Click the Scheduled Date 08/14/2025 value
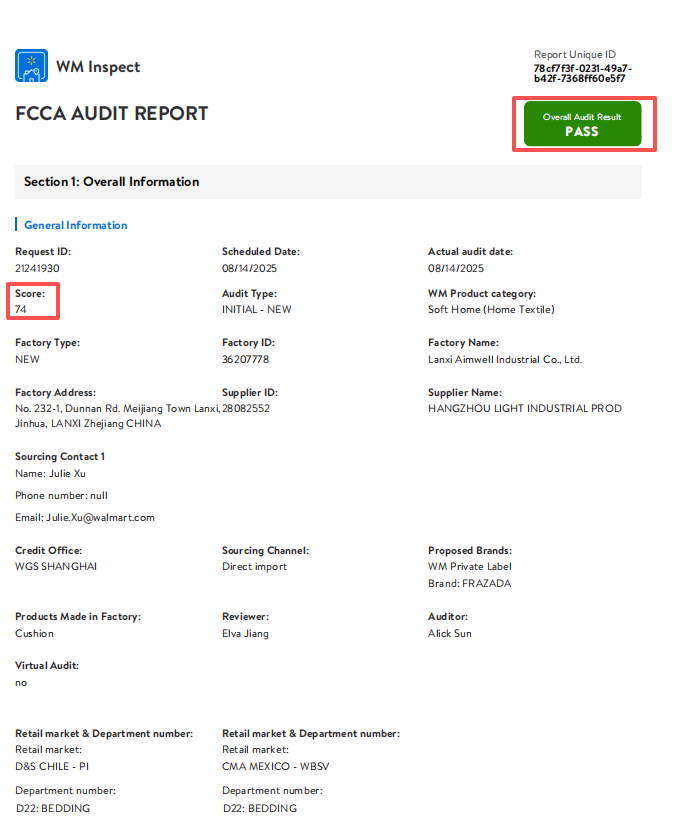The image size is (695, 825). [249, 268]
